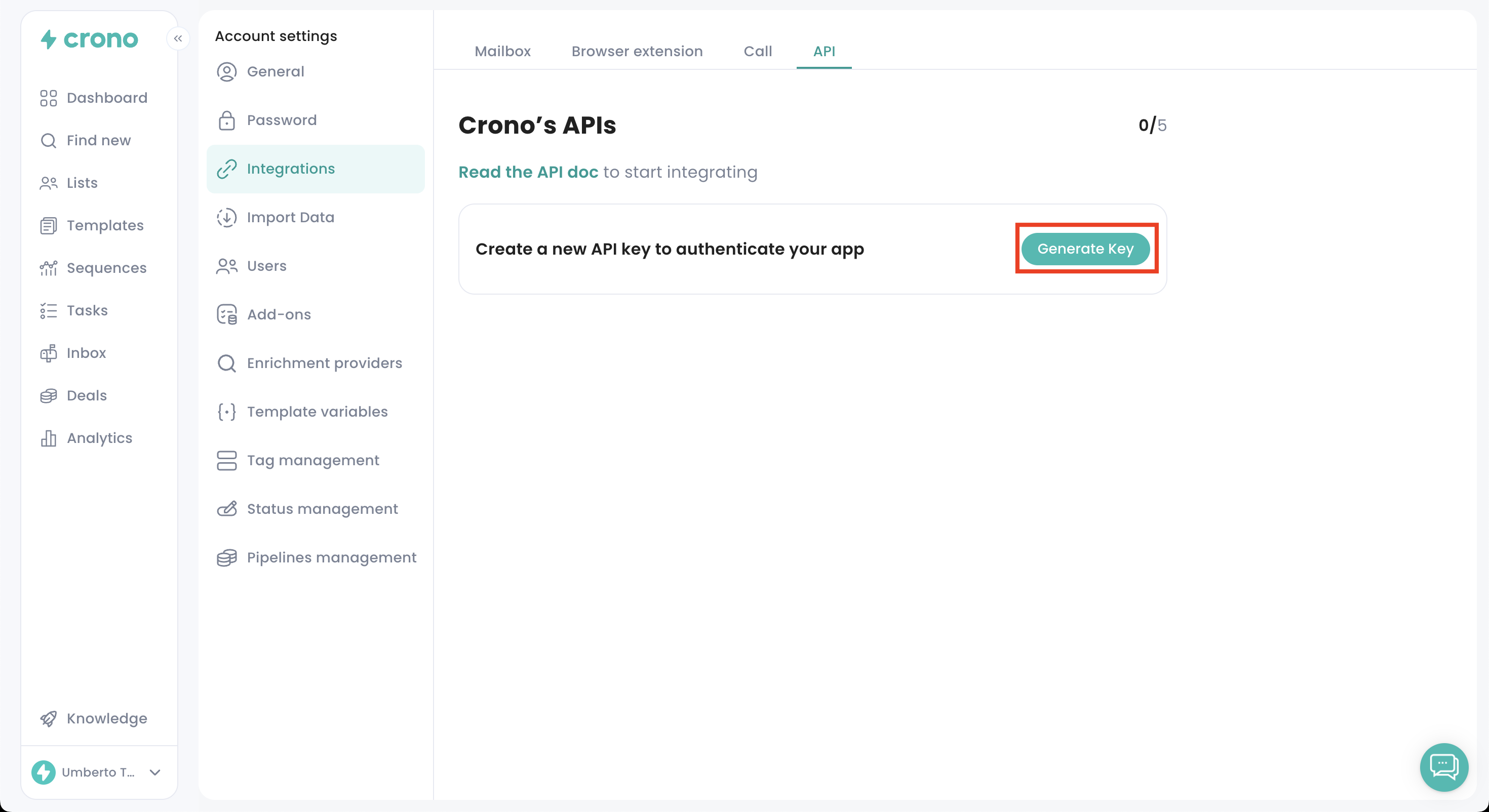Select Password in account settings
The width and height of the screenshot is (1489, 812).
coord(282,120)
